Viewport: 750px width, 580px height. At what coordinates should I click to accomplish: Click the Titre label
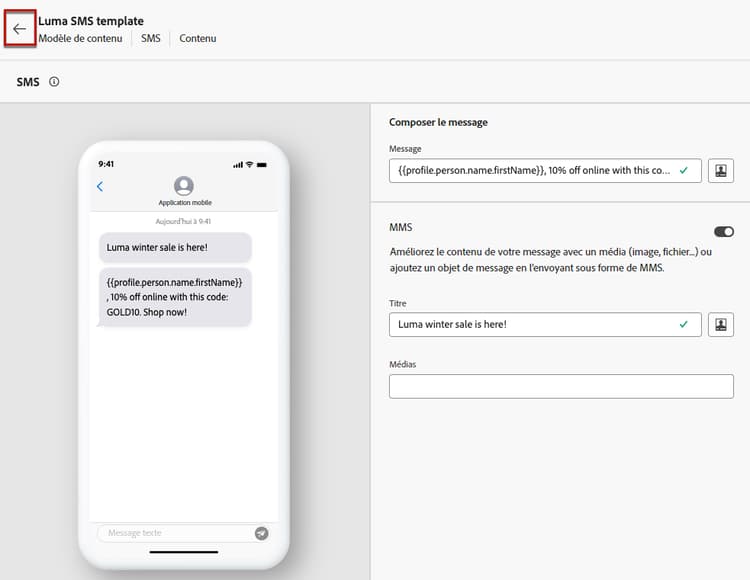tap(398, 303)
